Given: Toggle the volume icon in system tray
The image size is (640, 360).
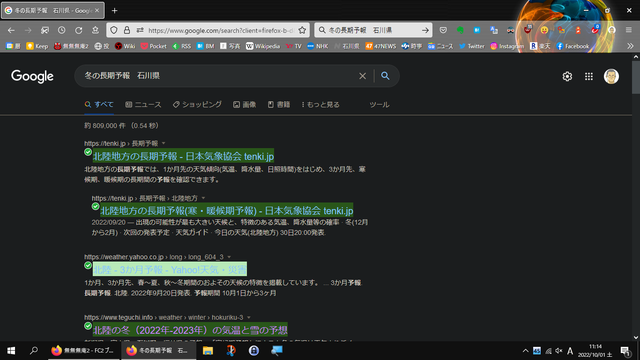Looking at the screenshot, I should click(x=559, y=351).
